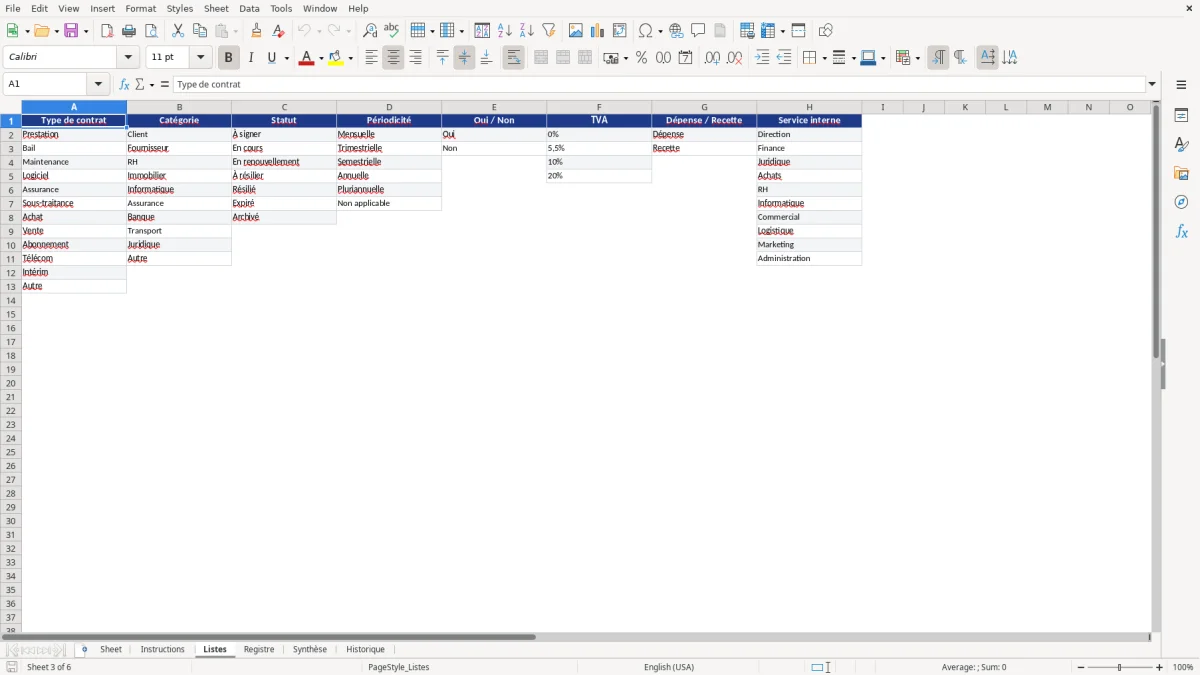Click the Sort Descending icon
The height and width of the screenshot is (675, 1200).
[527, 30]
